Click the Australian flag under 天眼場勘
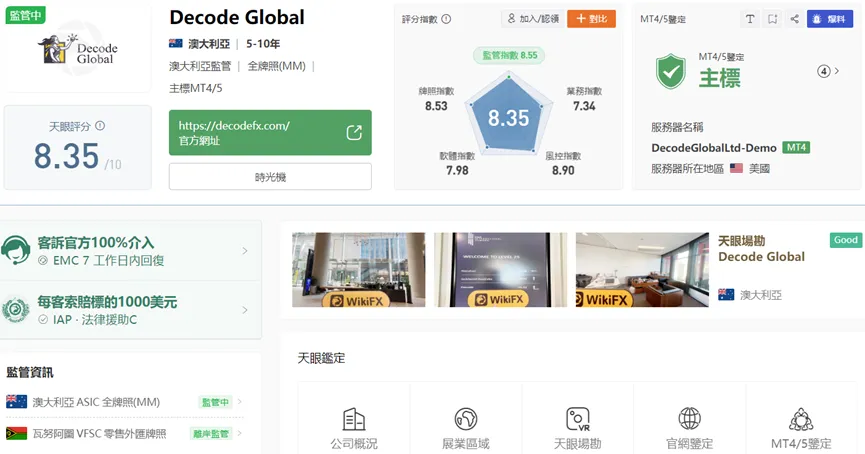This screenshot has height=454, width=865. (726, 295)
